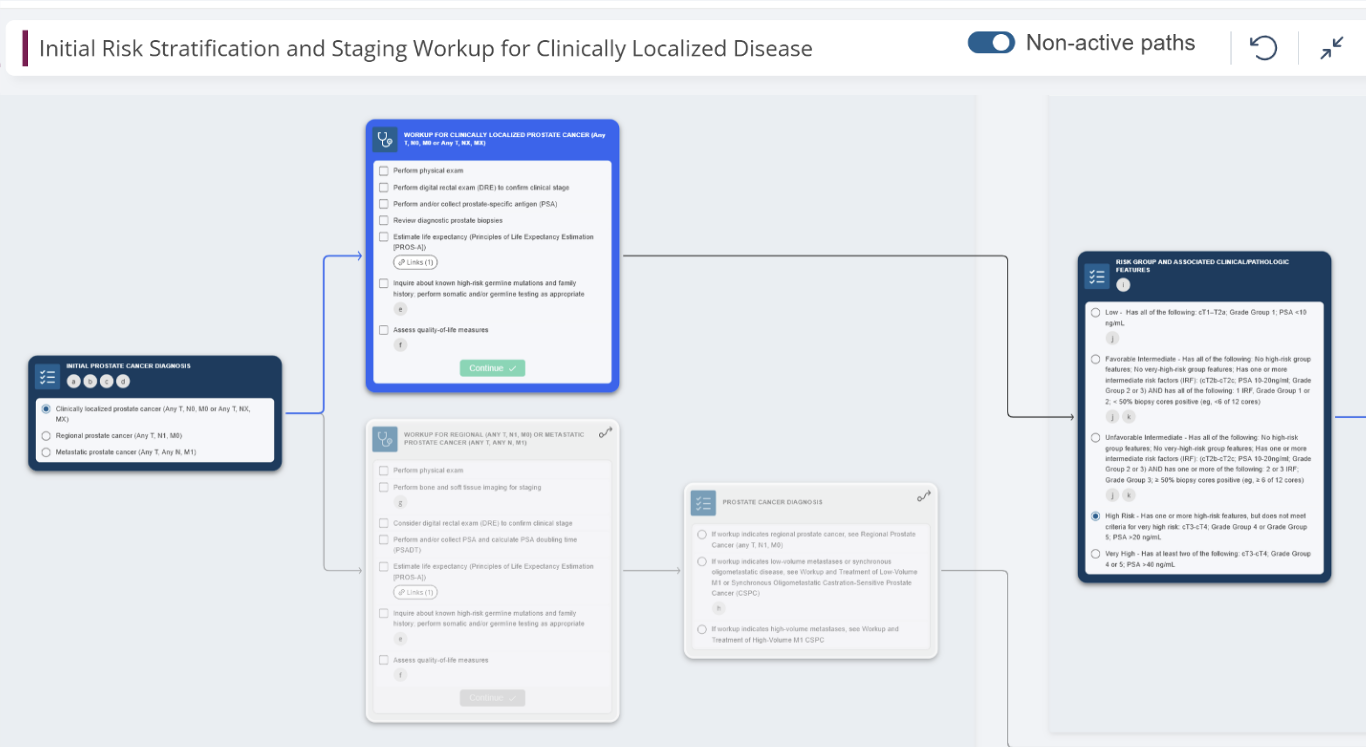The height and width of the screenshot is (747, 1366).
Task: Click footnote 'b' on Initial Prostate Cancer Diagnosis
Action: 90,381
